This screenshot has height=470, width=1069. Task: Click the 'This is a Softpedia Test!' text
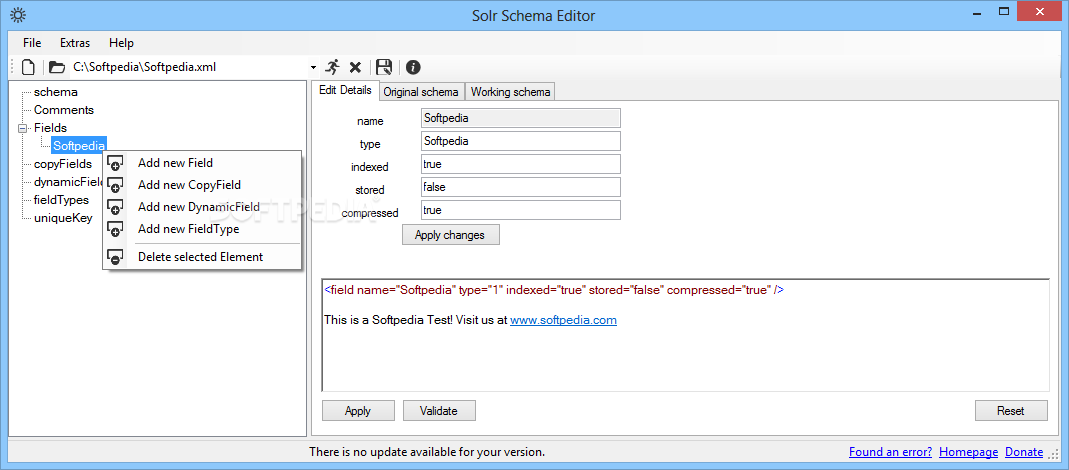pos(388,319)
